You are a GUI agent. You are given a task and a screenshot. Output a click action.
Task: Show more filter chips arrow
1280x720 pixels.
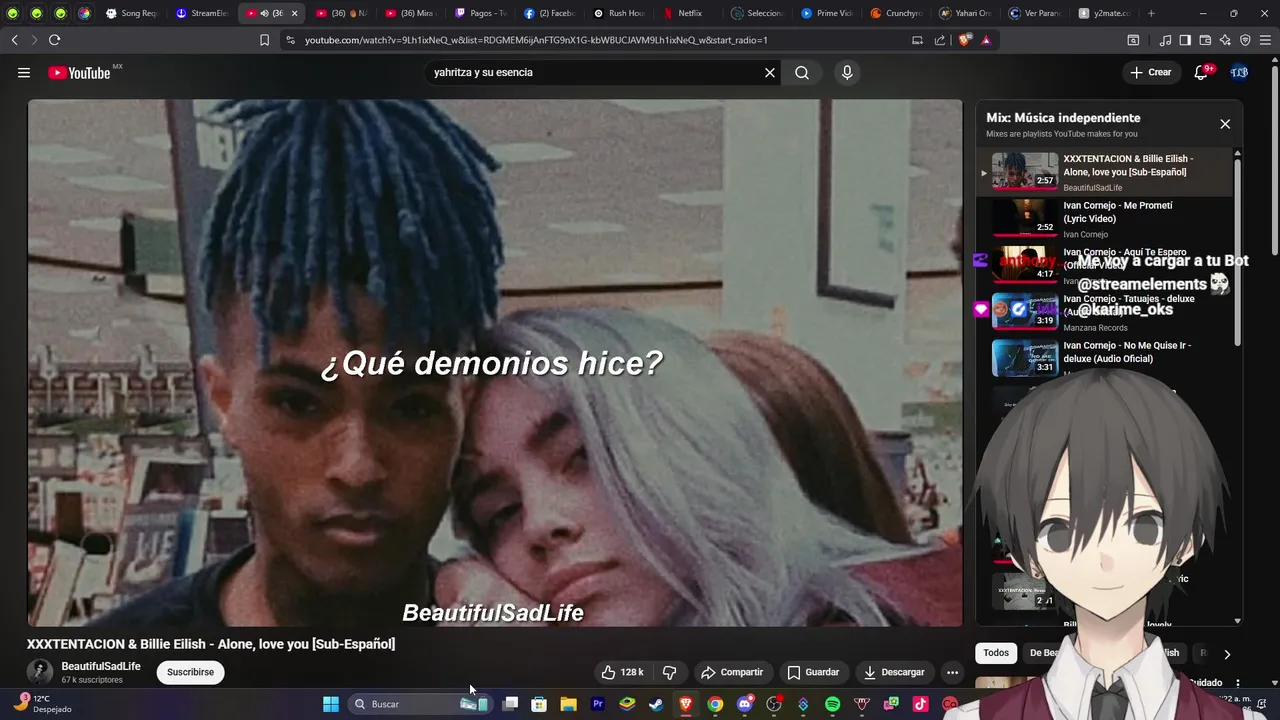[1227, 654]
